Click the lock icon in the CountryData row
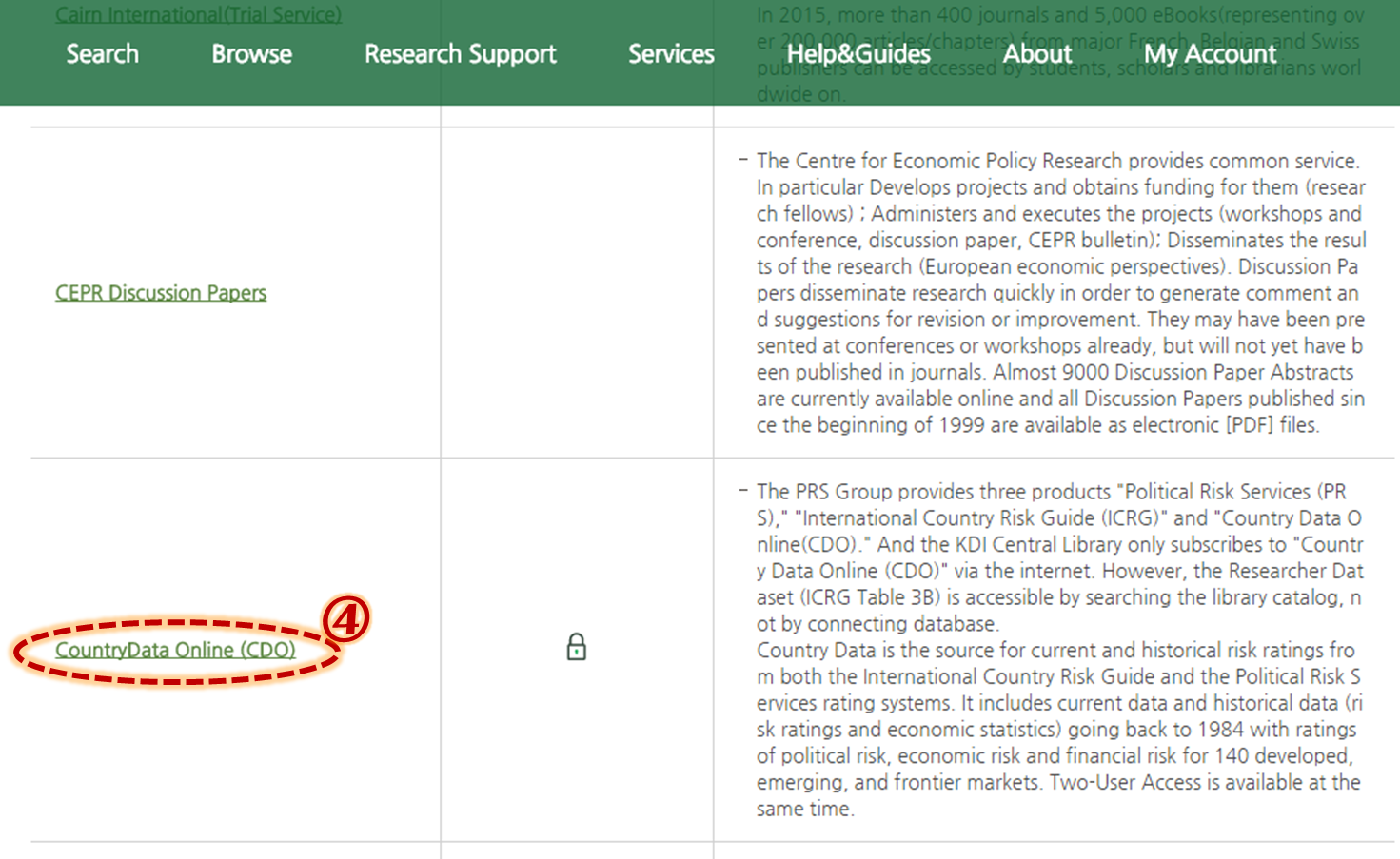 coord(577,648)
